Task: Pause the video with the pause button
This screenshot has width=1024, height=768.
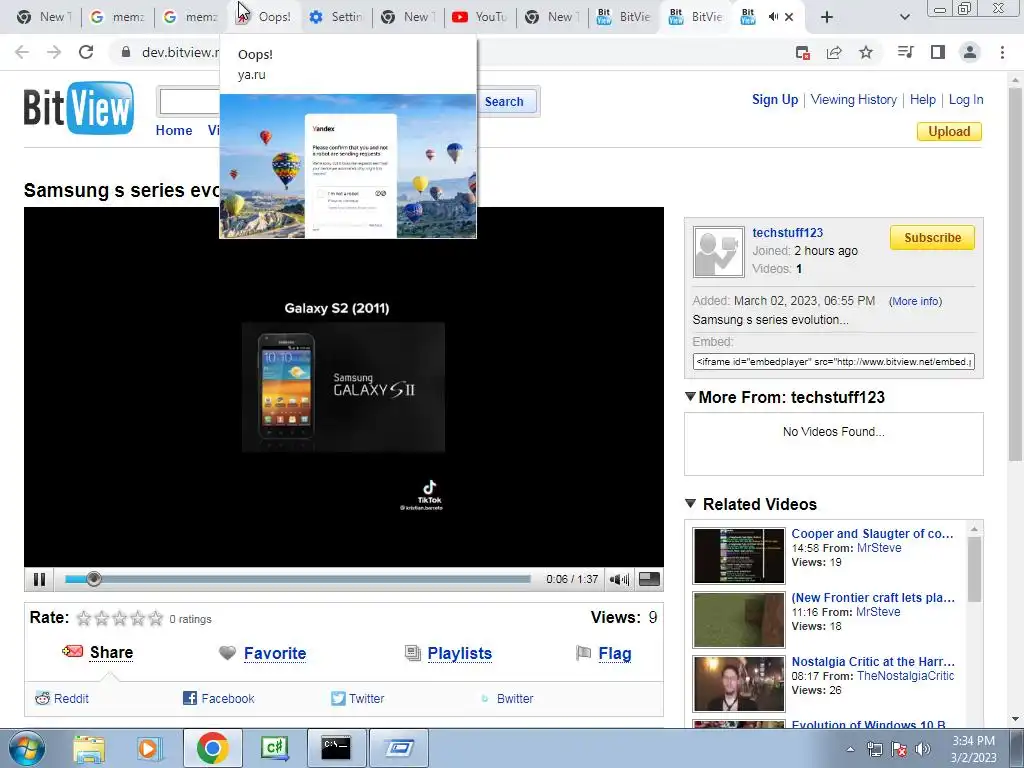Action: pos(39,579)
